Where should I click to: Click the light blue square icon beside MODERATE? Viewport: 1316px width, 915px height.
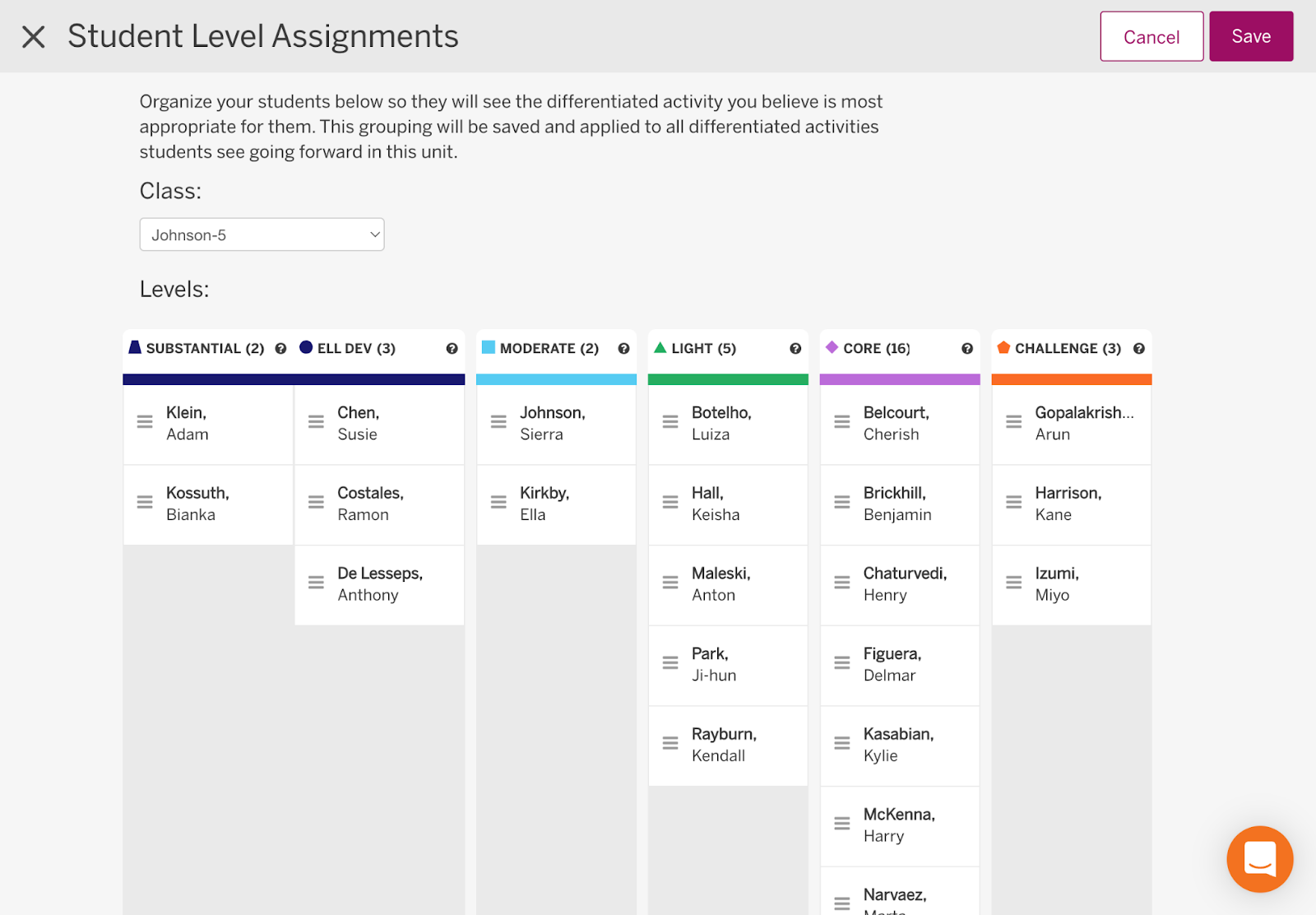[x=488, y=347]
